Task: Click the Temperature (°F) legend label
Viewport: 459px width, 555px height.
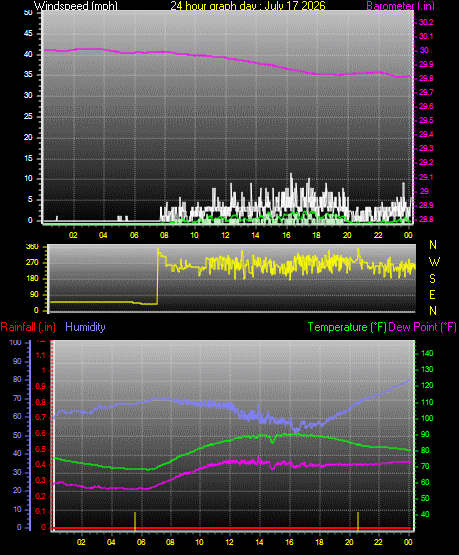Action: click(x=347, y=327)
